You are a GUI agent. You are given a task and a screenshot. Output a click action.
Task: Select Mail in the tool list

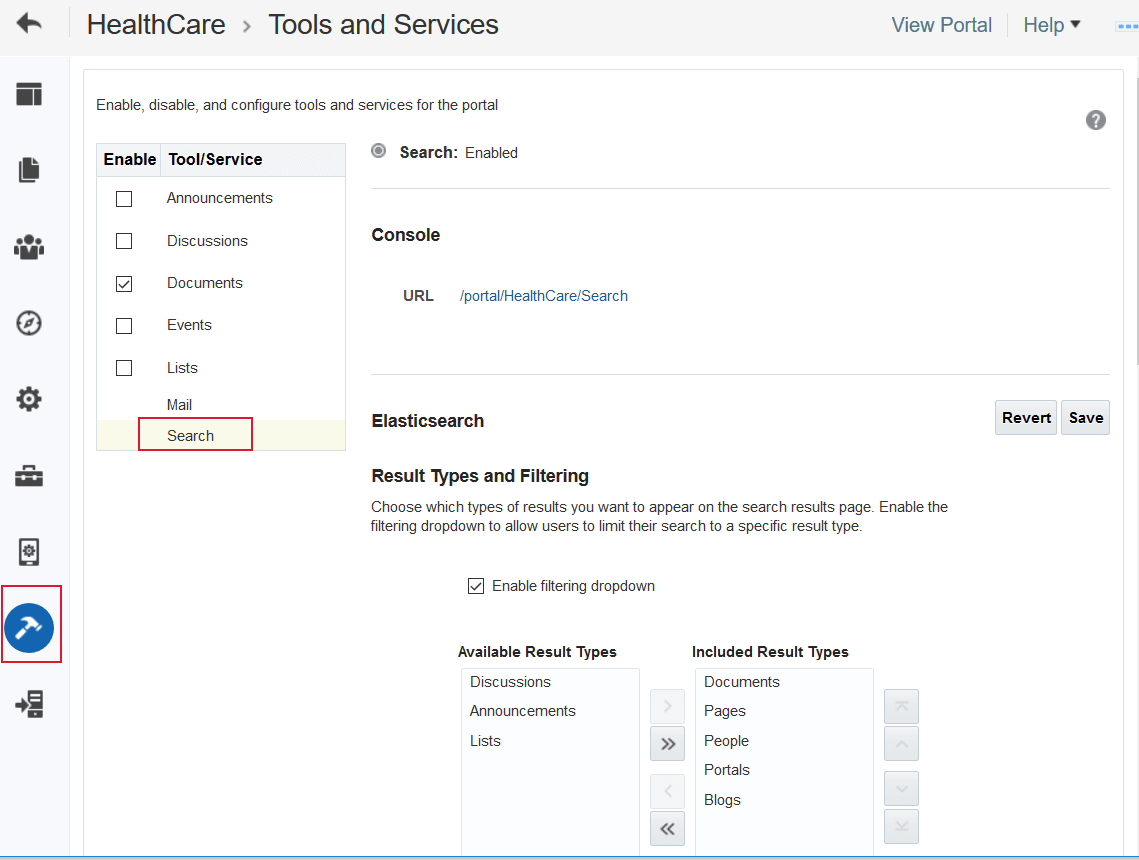click(179, 405)
